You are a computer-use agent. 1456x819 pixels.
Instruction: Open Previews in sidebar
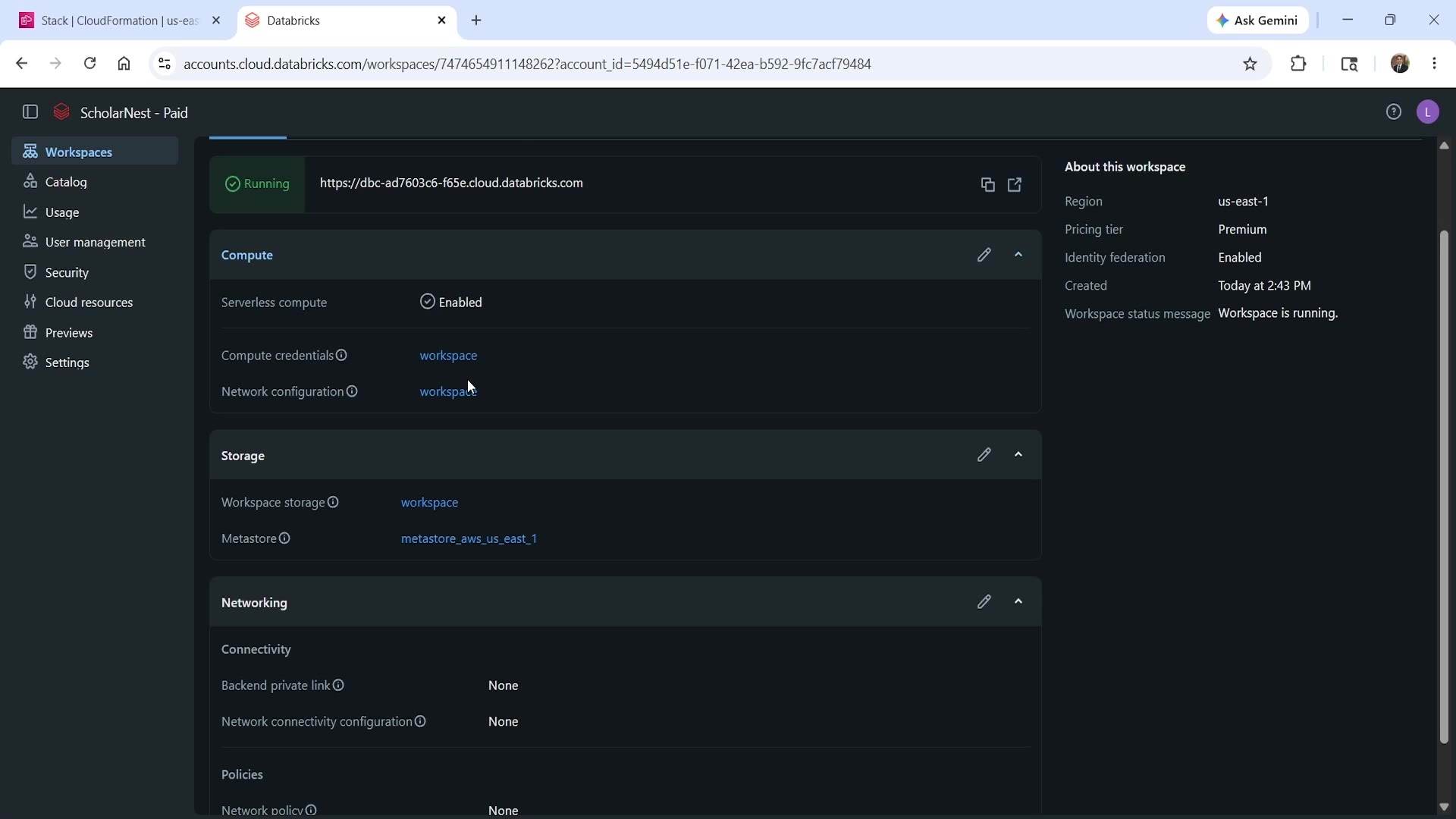coord(95,333)
